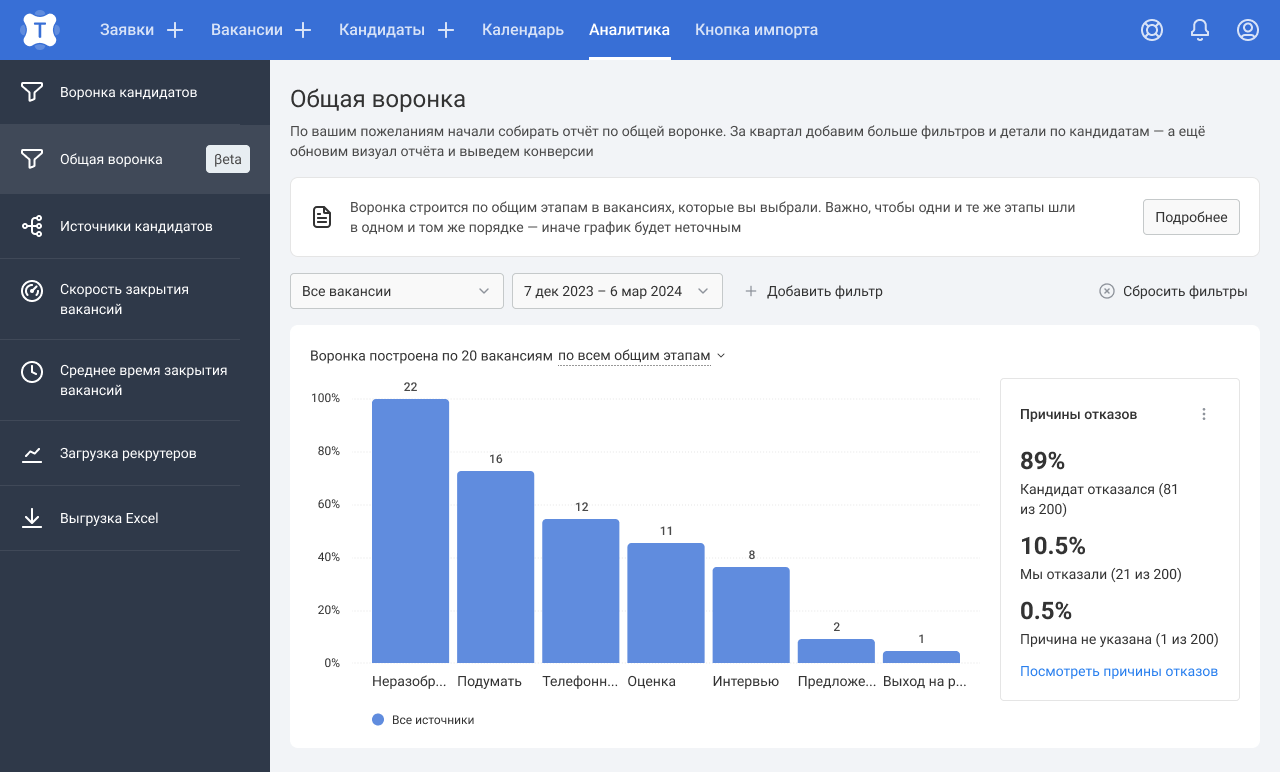Click clock icon beside Среднее время закрытия
Screen dimensions: 1280x772
click(x=32, y=372)
